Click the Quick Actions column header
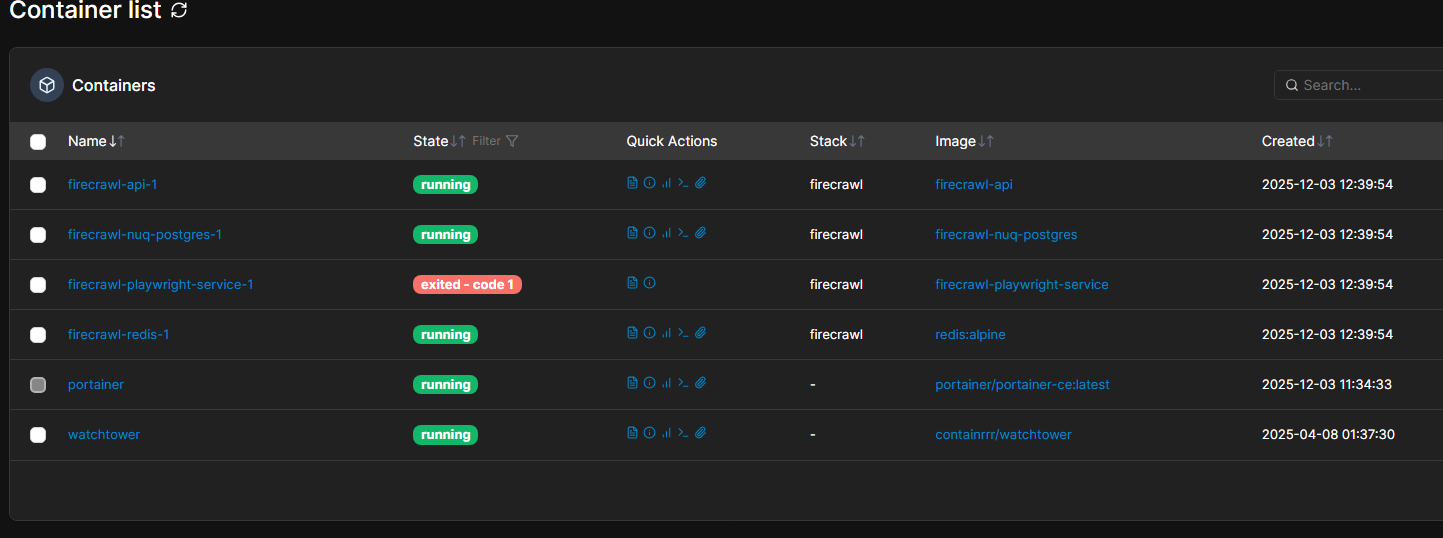This screenshot has height=538, width=1443. (672, 141)
